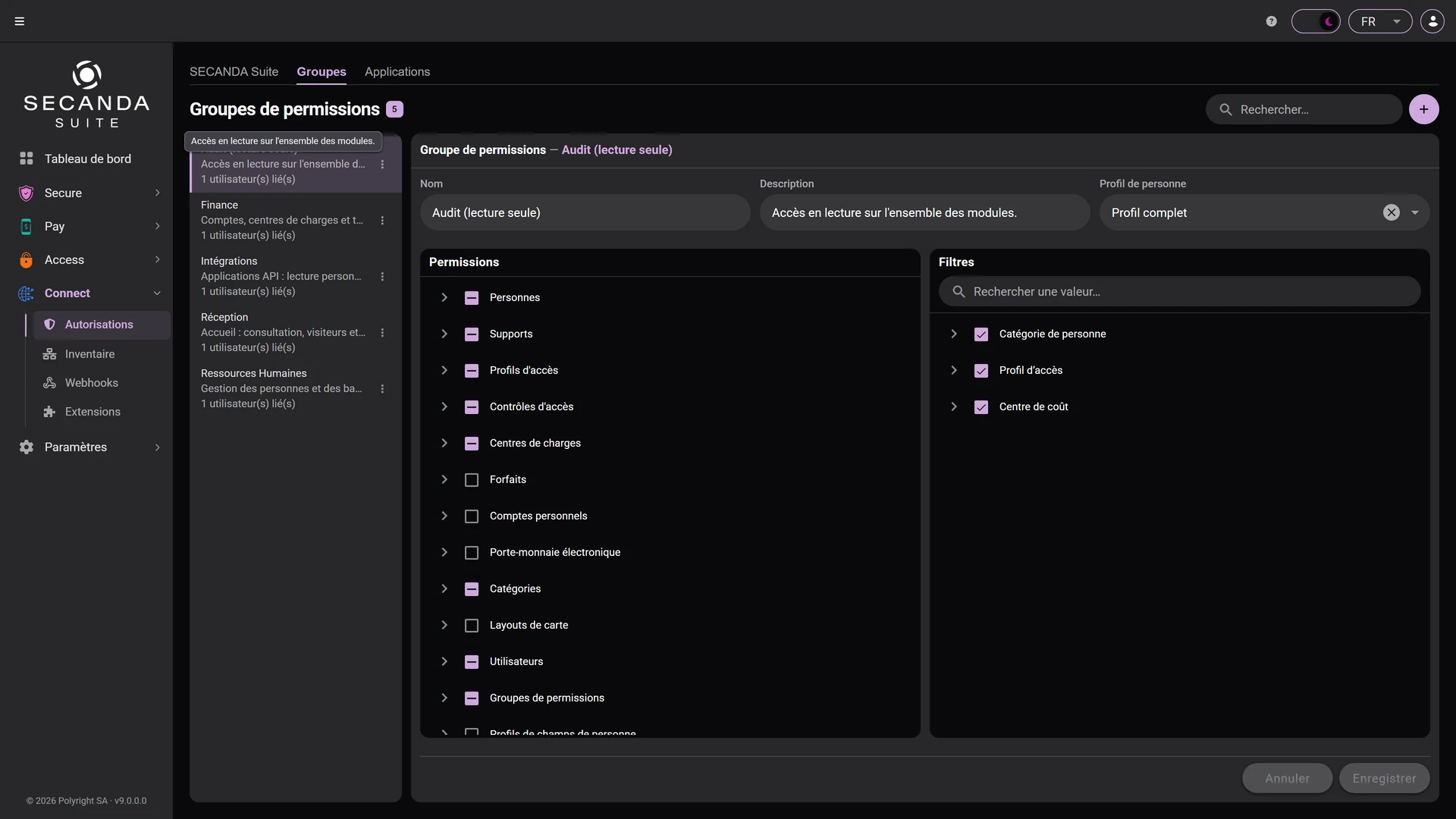Uncheck the Catégorie de personne filter
This screenshot has width=1456, height=819.
click(981, 334)
